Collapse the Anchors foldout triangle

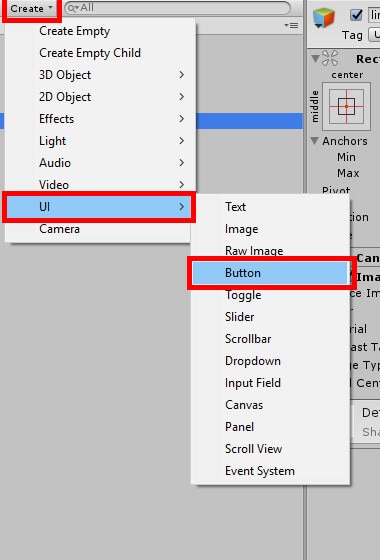314,141
